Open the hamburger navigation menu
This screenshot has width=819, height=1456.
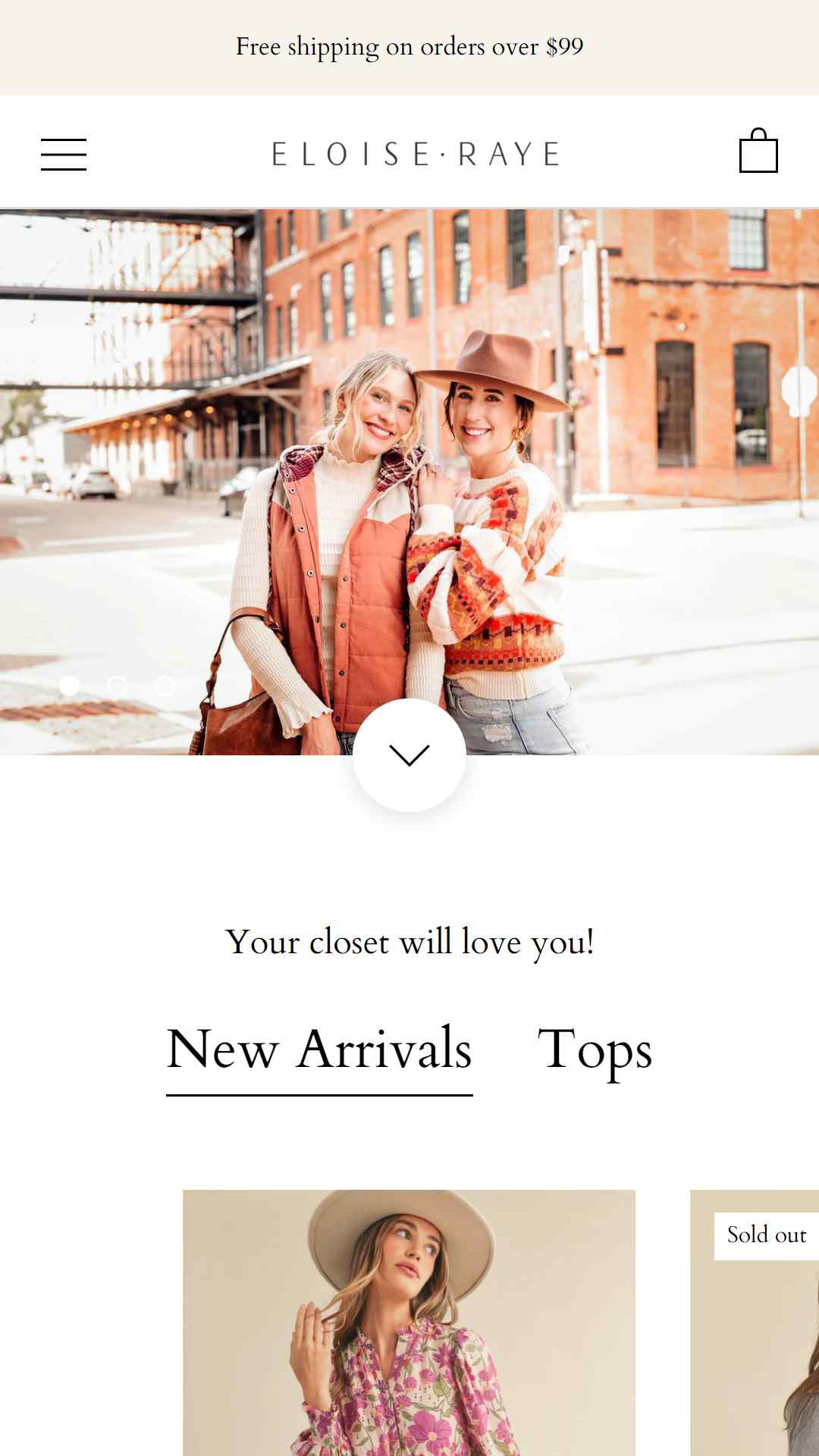(64, 154)
